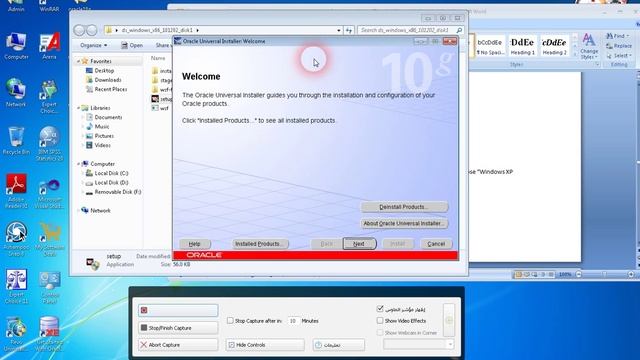Click the Word zoom slider
This screenshot has width=640, height=360.
click(604, 274)
